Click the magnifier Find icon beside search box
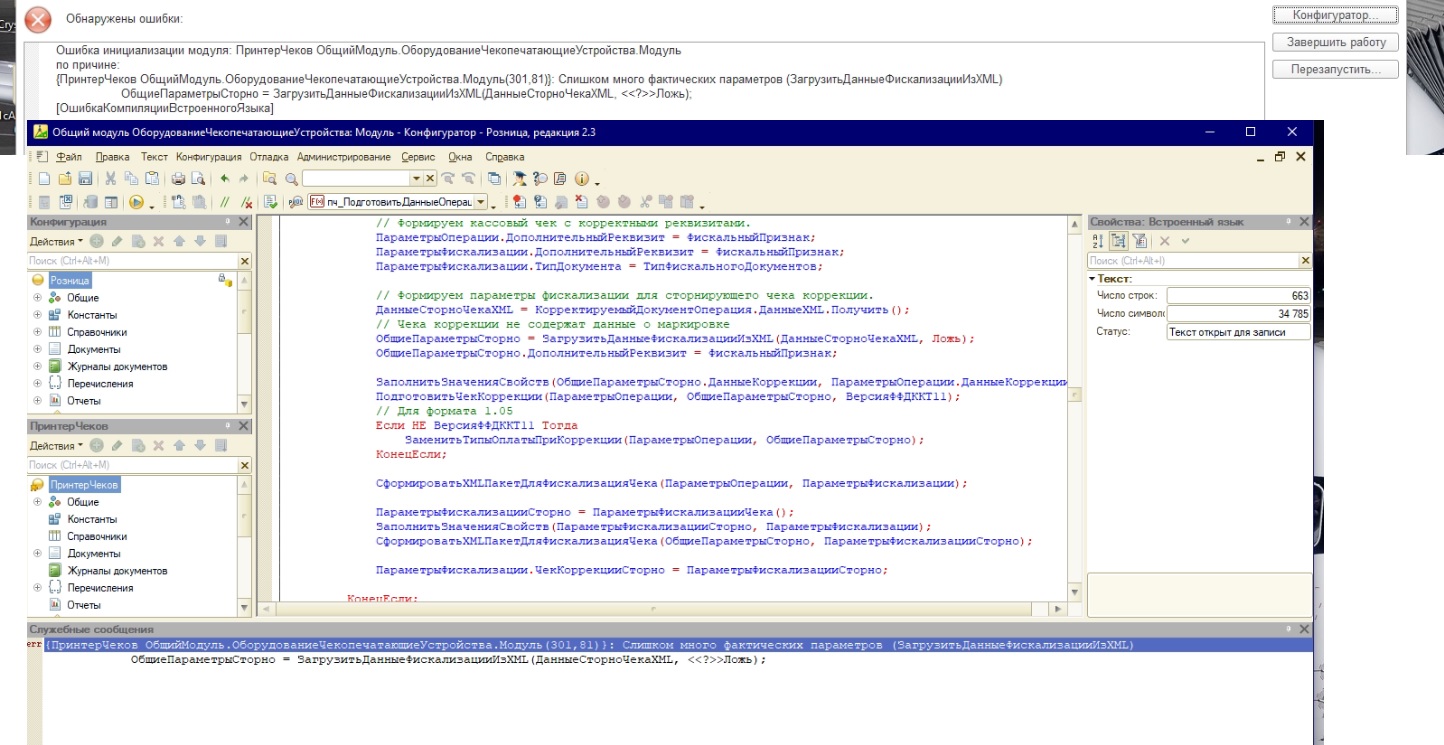 tap(290, 179)
